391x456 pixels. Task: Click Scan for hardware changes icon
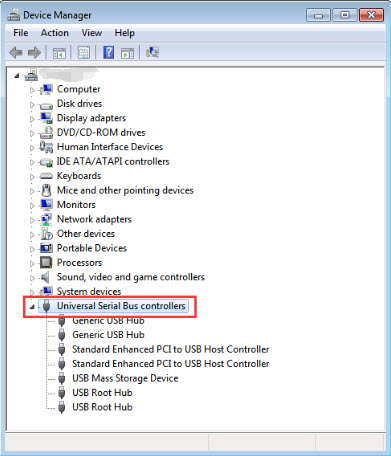152,52
